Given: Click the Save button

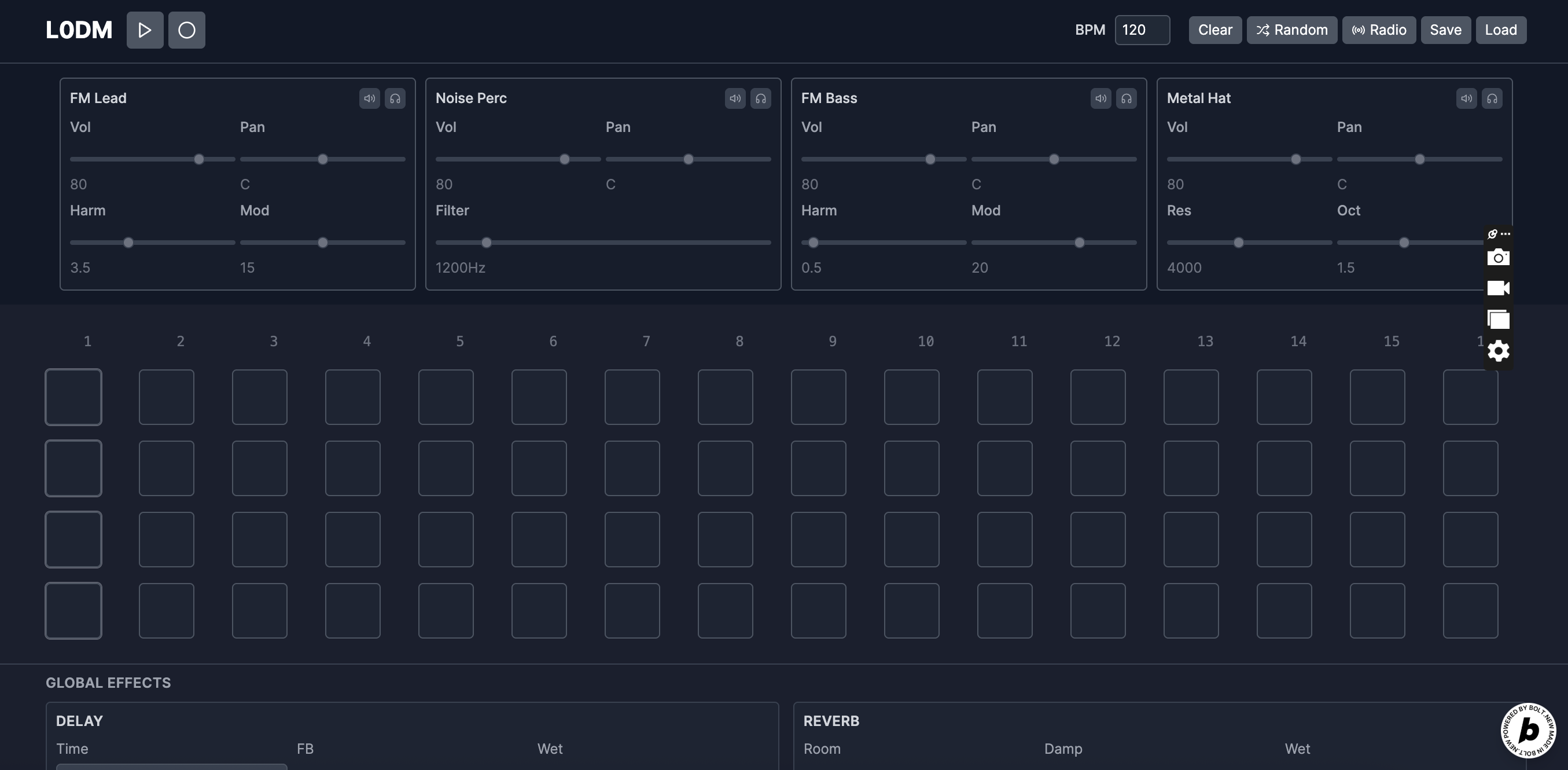Looking at the screenshot, I should (x=1445, y=30).
